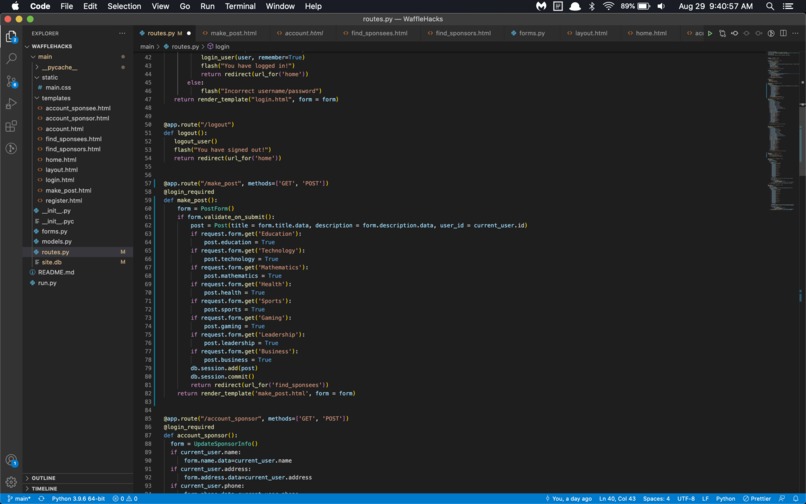
Task: Click the GitLens previous revision icon in the editor toolbar
Action: pyautogui.click(x=735, y=33)
